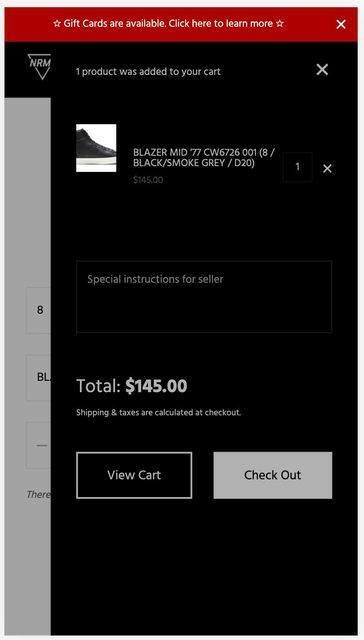Dismiss the red gift cards banner

pyautogui.click(x=341, y=24)
